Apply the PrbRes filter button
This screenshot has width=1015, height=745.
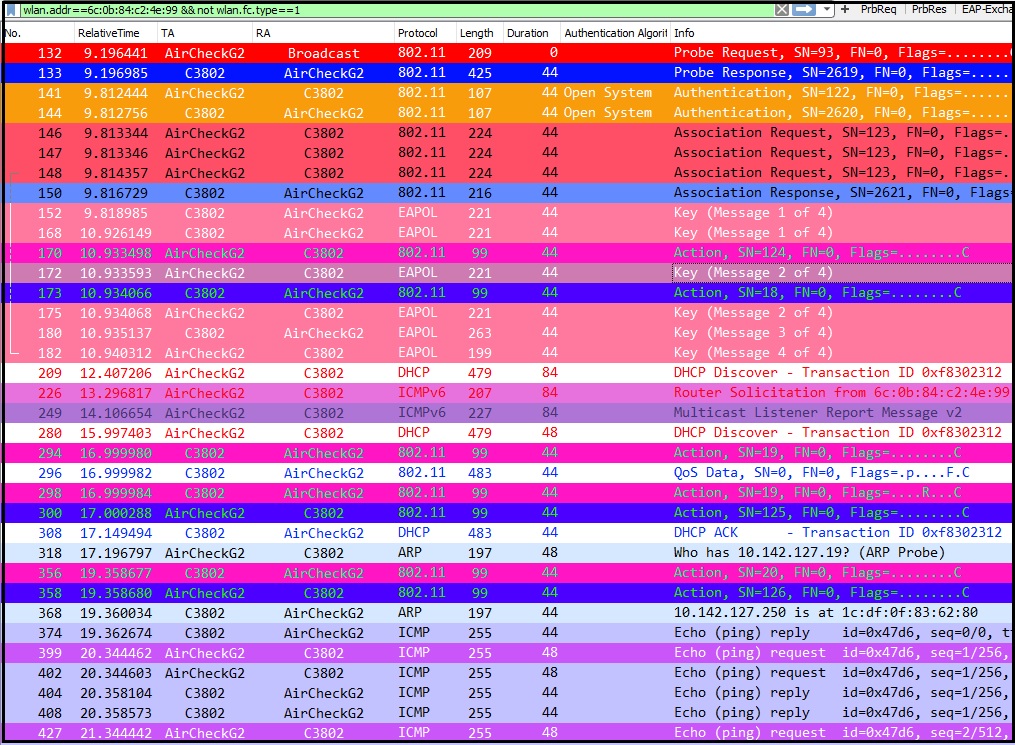coord(929,10)
